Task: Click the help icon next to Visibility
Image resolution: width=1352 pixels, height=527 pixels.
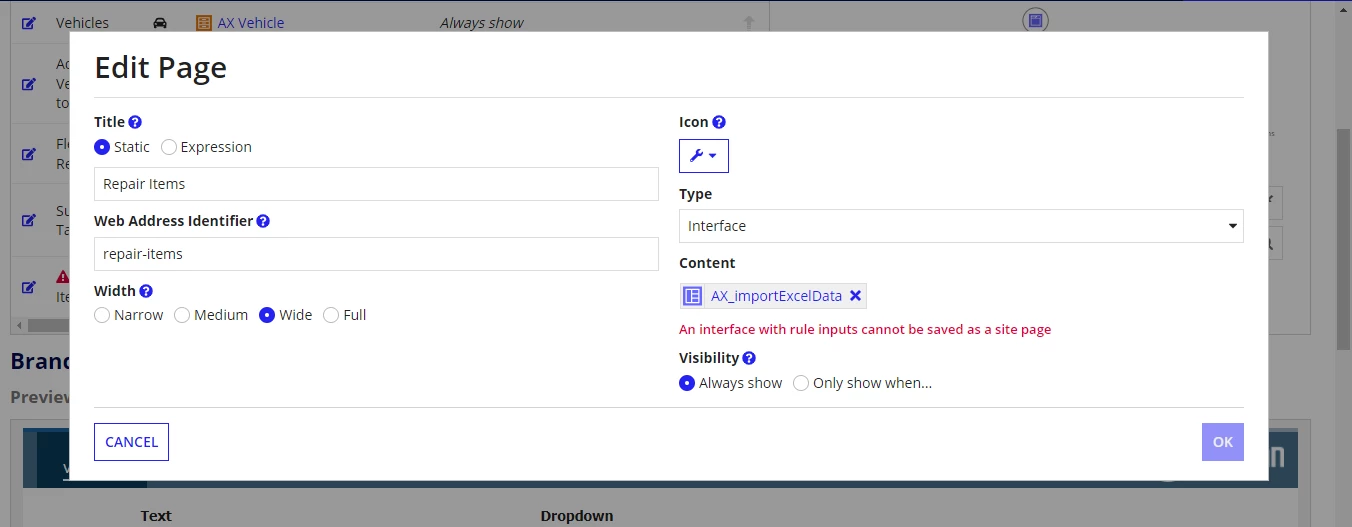Action: click(x=749, y=358)
